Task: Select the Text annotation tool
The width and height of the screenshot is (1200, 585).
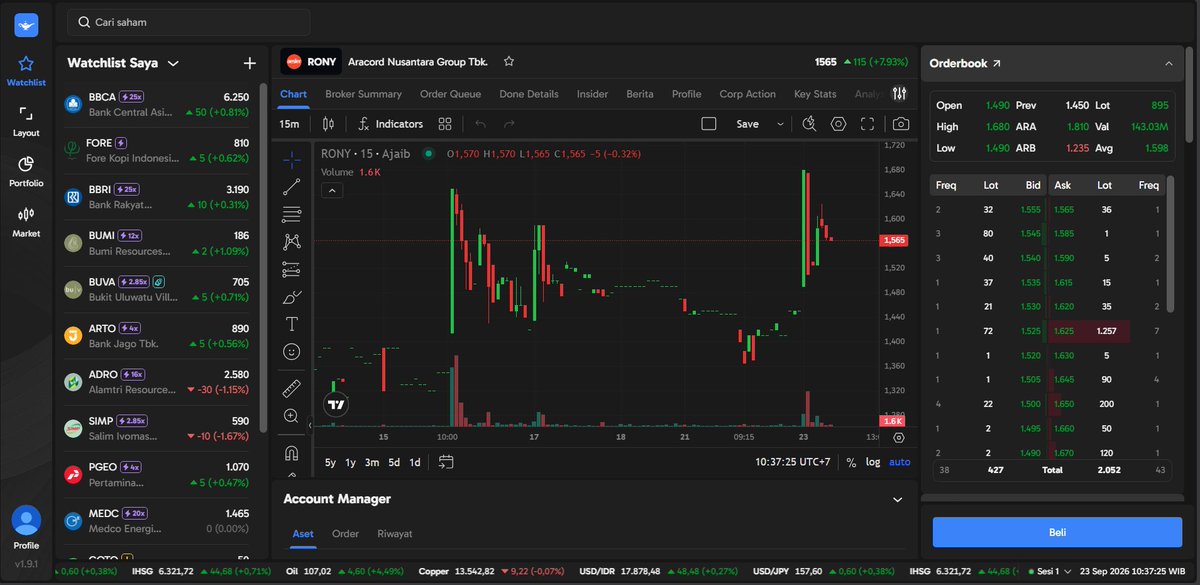Action: click(291, 324)
